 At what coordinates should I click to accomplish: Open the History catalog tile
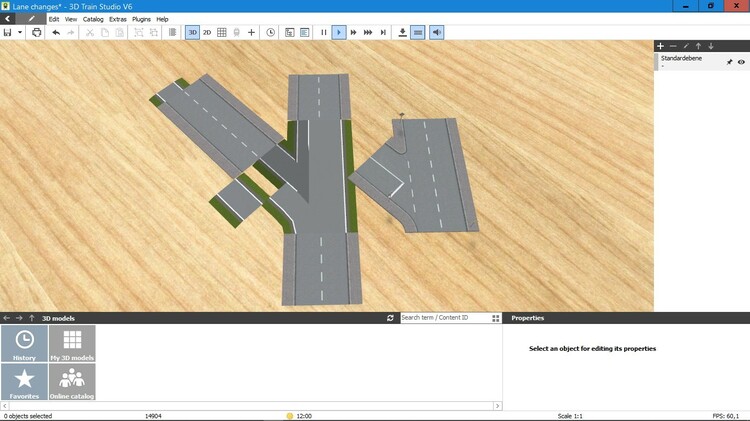24,344
